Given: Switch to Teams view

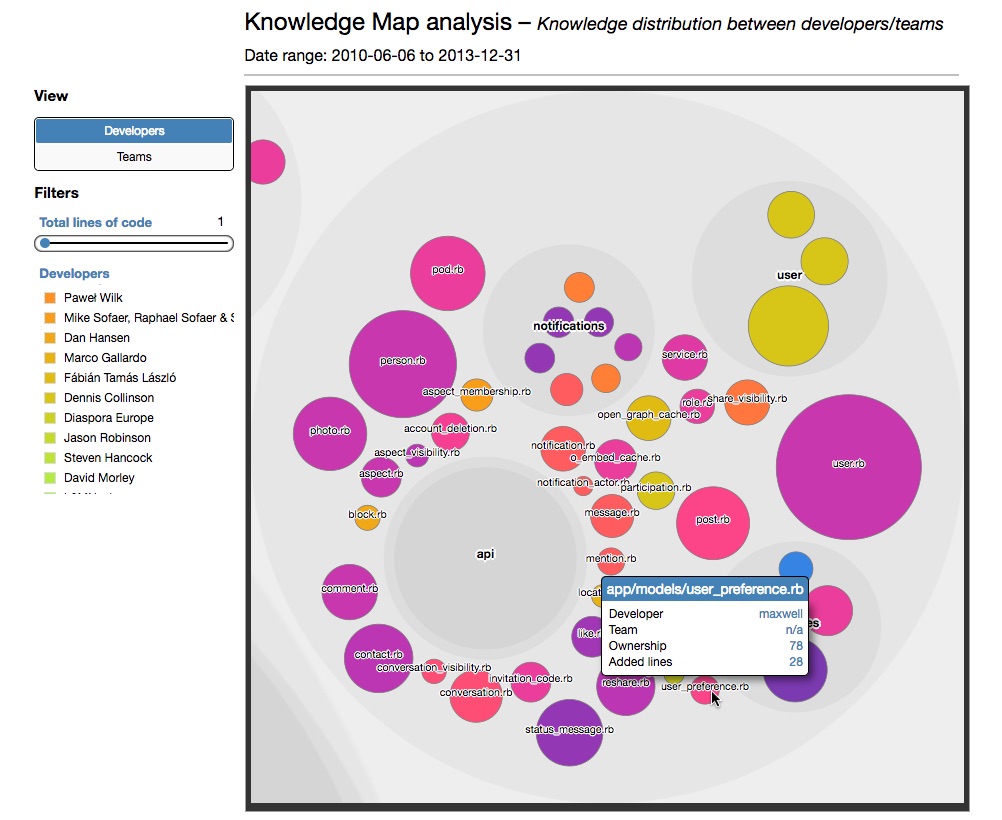Looking at the screenshot, I should (x=134, y=157).
